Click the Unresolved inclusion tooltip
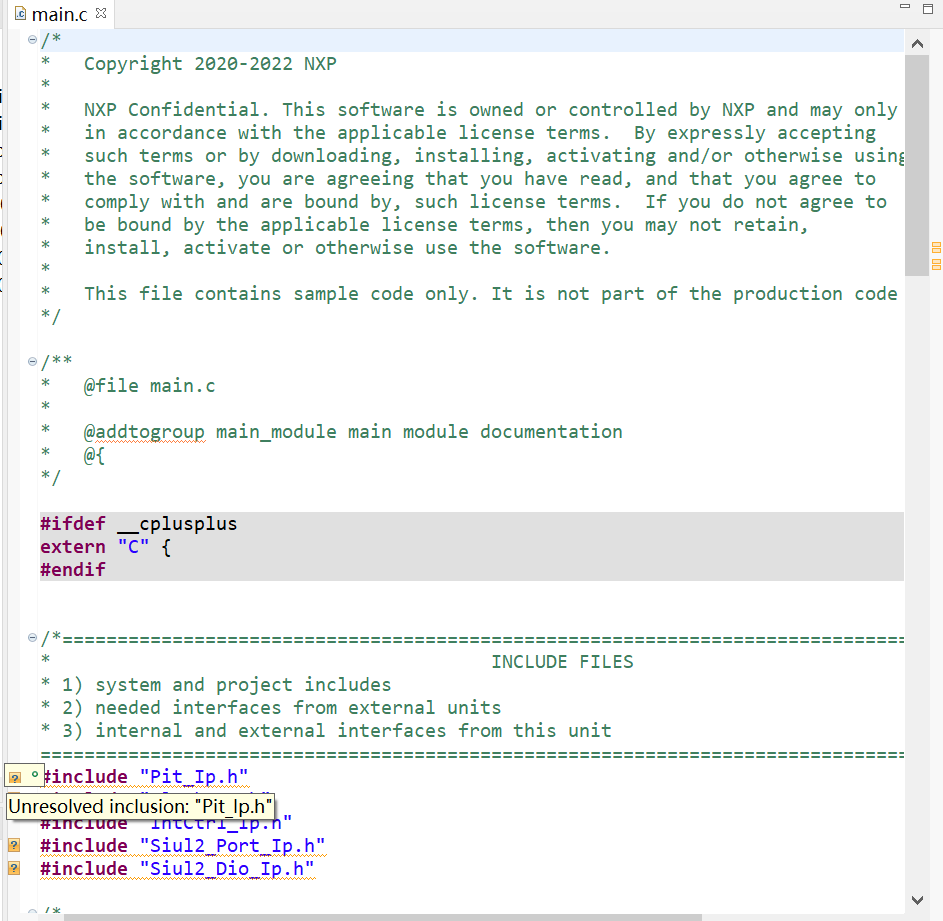The height and width of the screenshot is (921, 943). pyautogui.click(x=141, y=806)
